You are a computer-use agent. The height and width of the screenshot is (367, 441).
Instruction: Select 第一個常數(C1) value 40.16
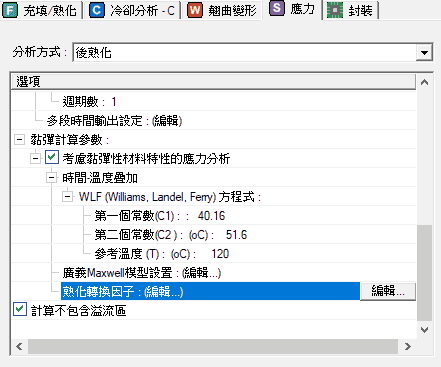click(211, 216)
